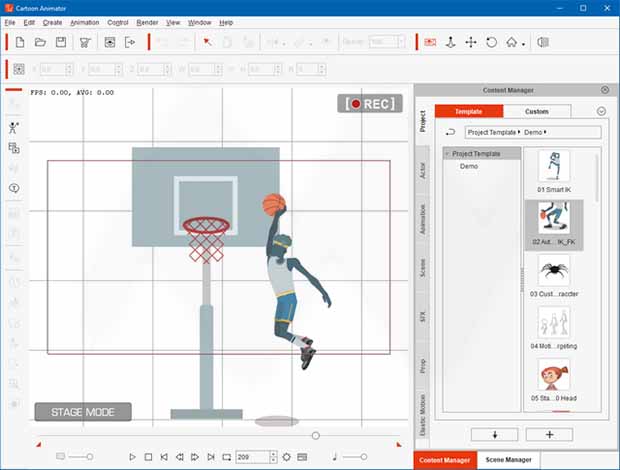The width and height of the screenshot is (620, 470).
Task: Click the rotate camera icon
Action: click(491, 42)
